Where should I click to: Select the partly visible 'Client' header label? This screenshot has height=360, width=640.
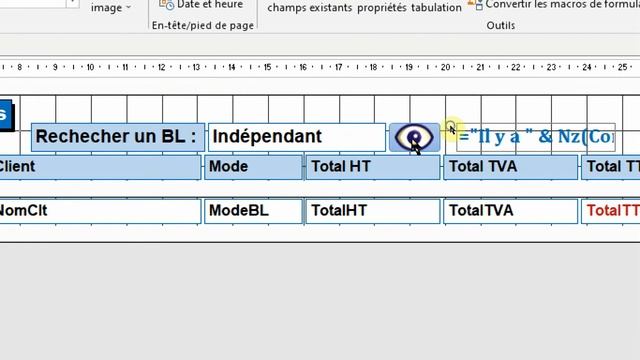click(100, 167)
